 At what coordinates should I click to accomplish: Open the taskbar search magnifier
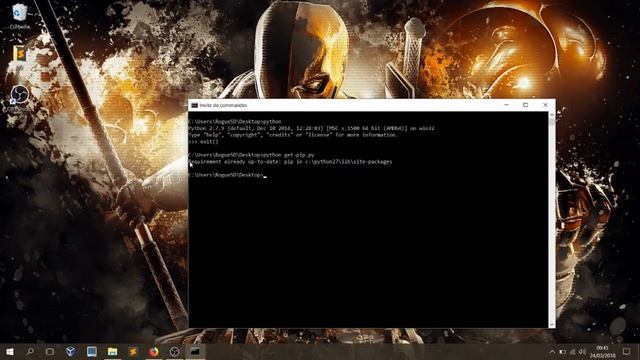[x=30, y=351]
